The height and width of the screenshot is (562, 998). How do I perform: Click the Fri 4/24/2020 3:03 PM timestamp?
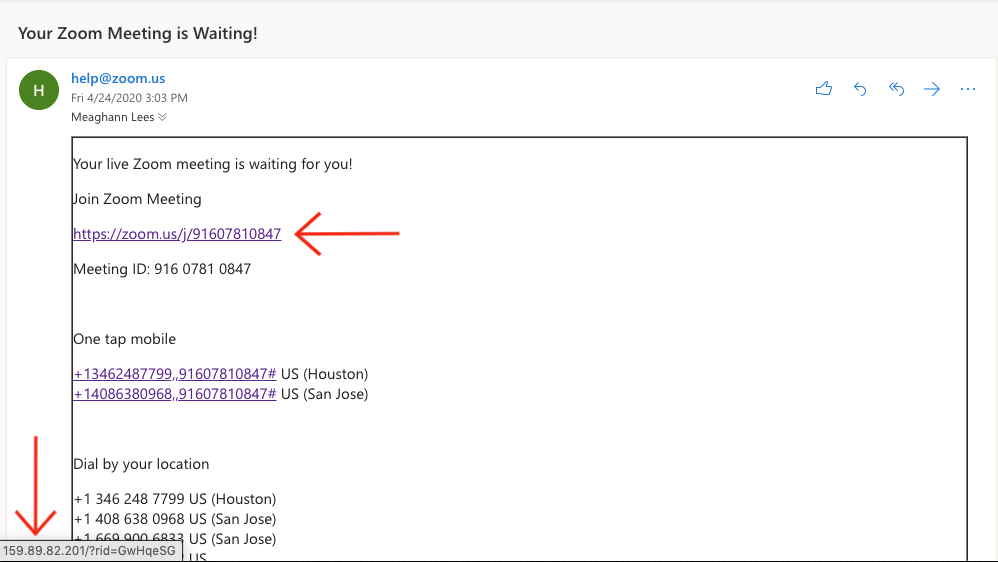129,98
